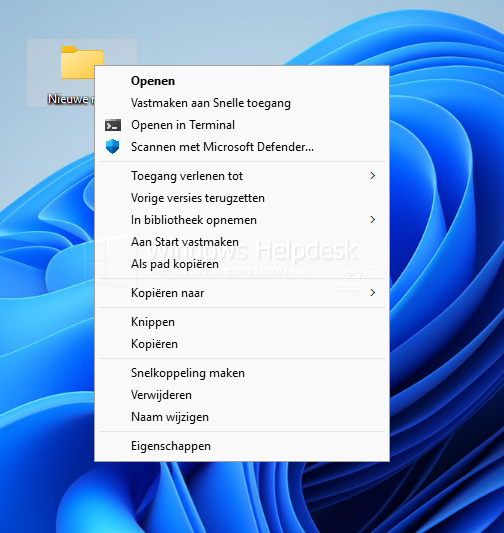Create a shortcut via Snelkoppeling maken
504x533 pixels.
click(242, 373)
